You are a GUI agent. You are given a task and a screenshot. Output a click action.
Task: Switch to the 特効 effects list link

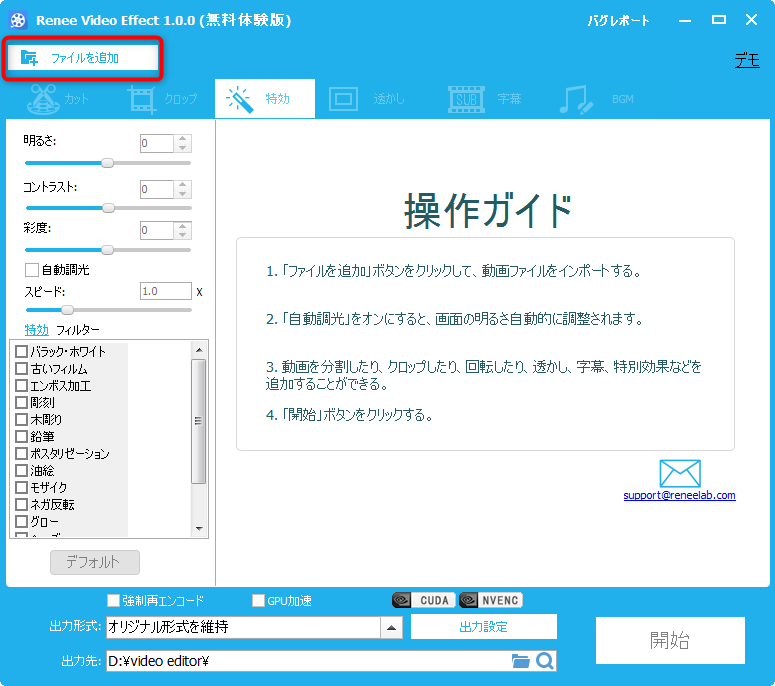coord(37,330)
